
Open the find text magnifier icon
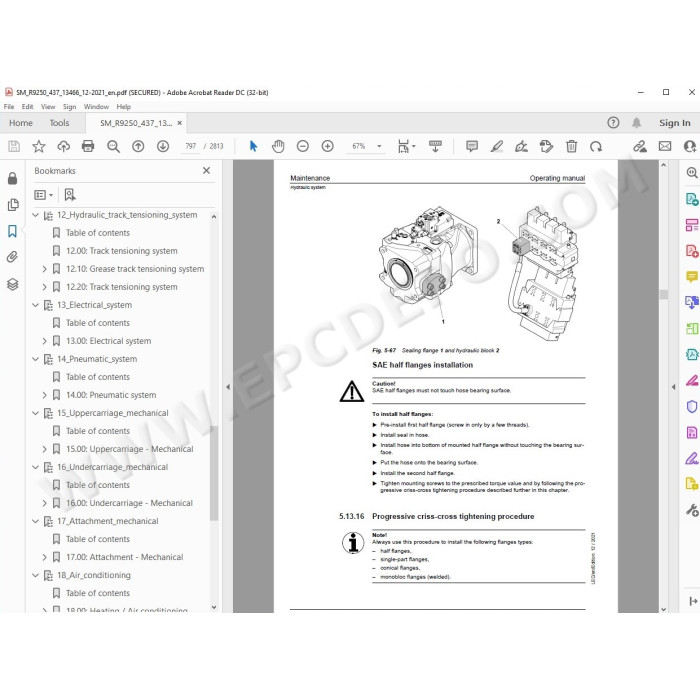[x=113, y=146]
